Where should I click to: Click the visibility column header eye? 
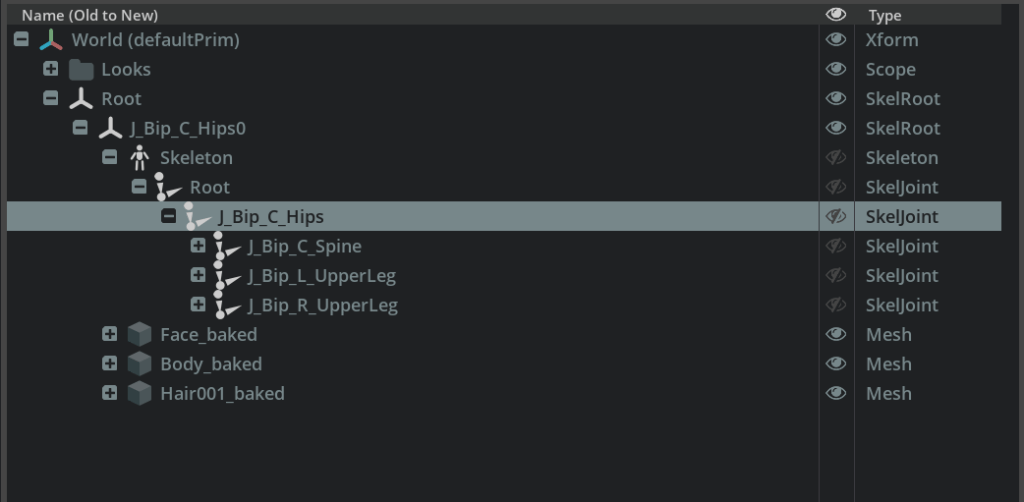tap(836, 15)
